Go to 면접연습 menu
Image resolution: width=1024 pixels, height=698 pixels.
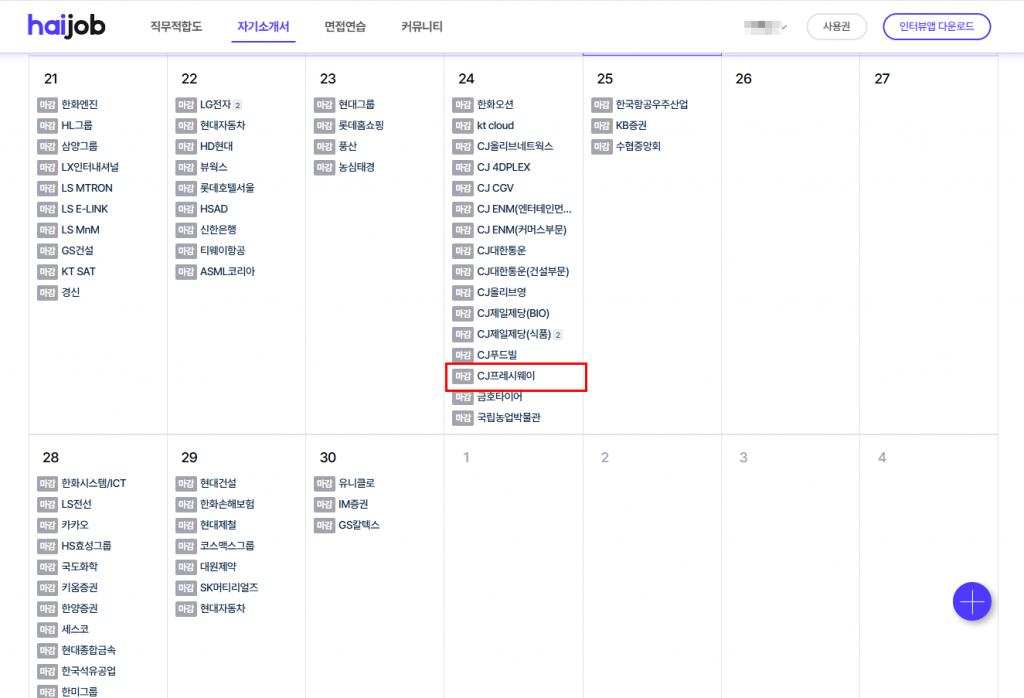(x=345, y=27)
